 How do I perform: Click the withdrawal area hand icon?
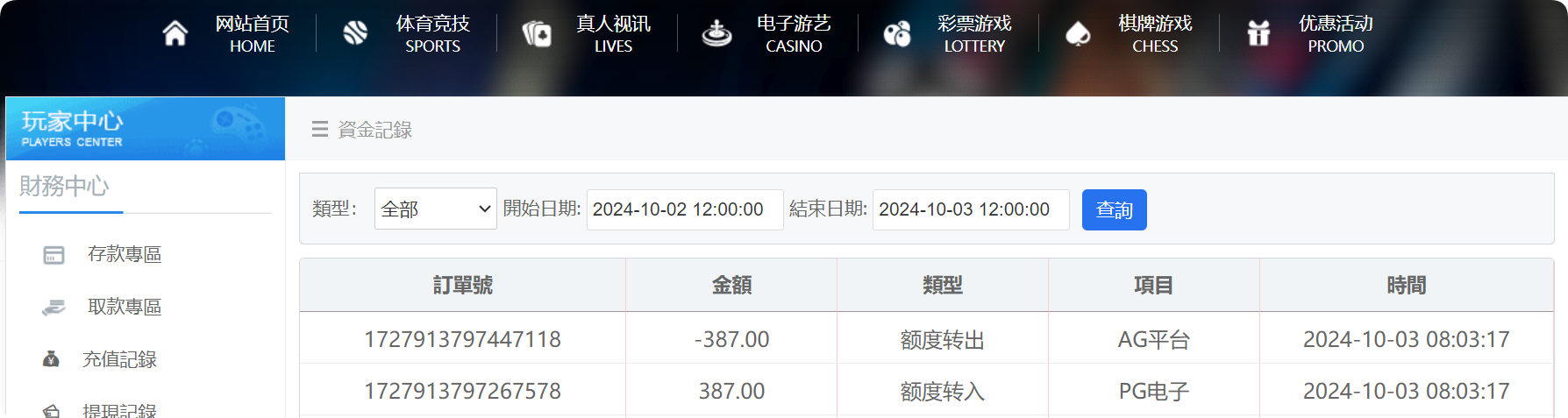coord(53,308)
